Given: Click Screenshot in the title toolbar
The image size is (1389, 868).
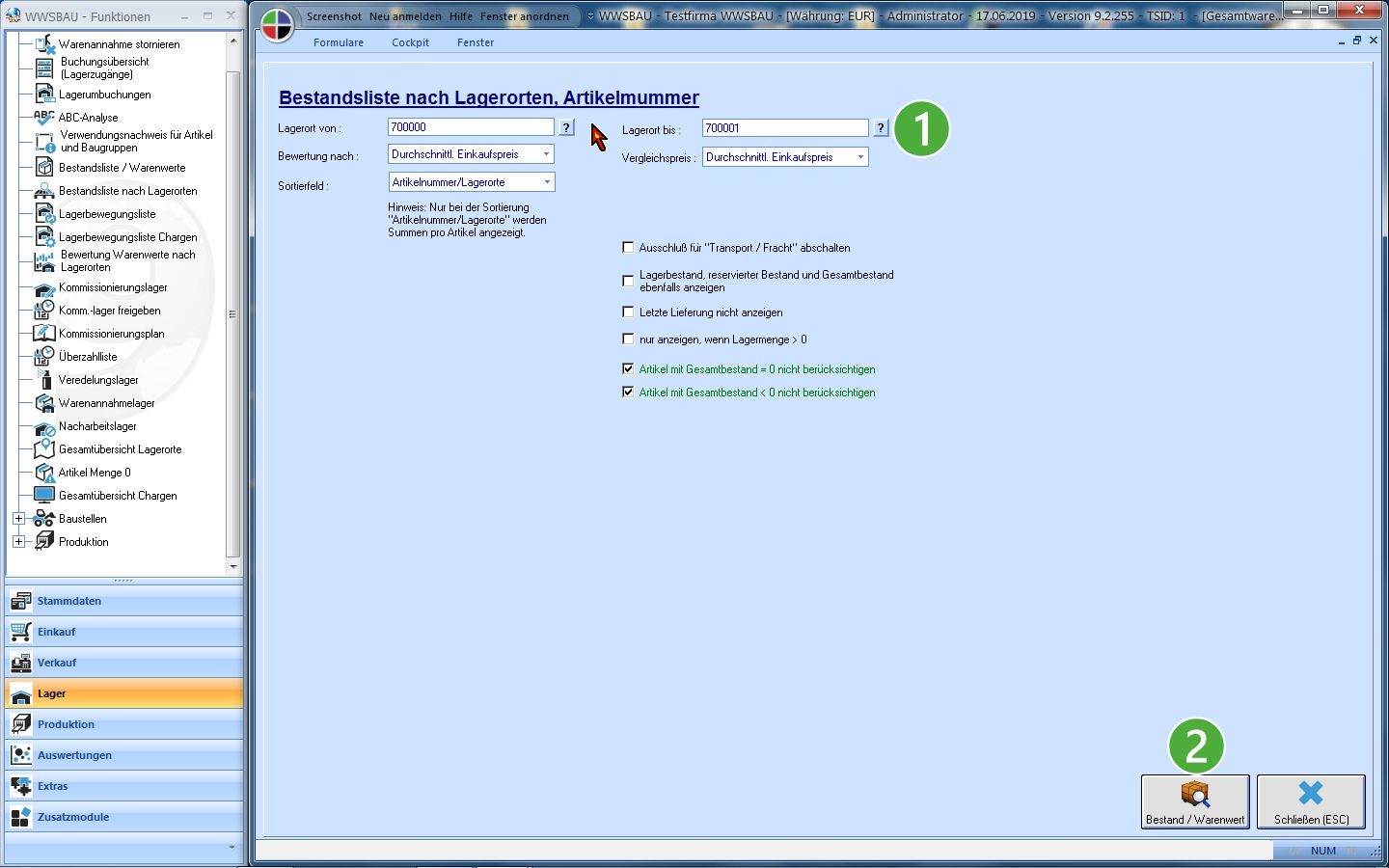Looking at the screenshot, I should click(334, 16).
